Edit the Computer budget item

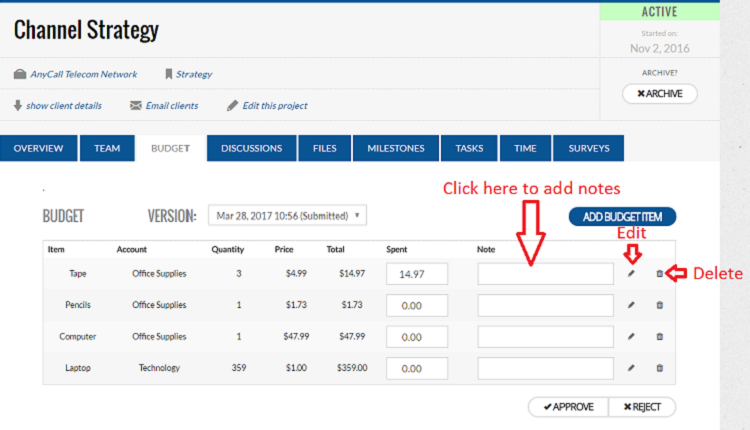(x=631, y=337)
